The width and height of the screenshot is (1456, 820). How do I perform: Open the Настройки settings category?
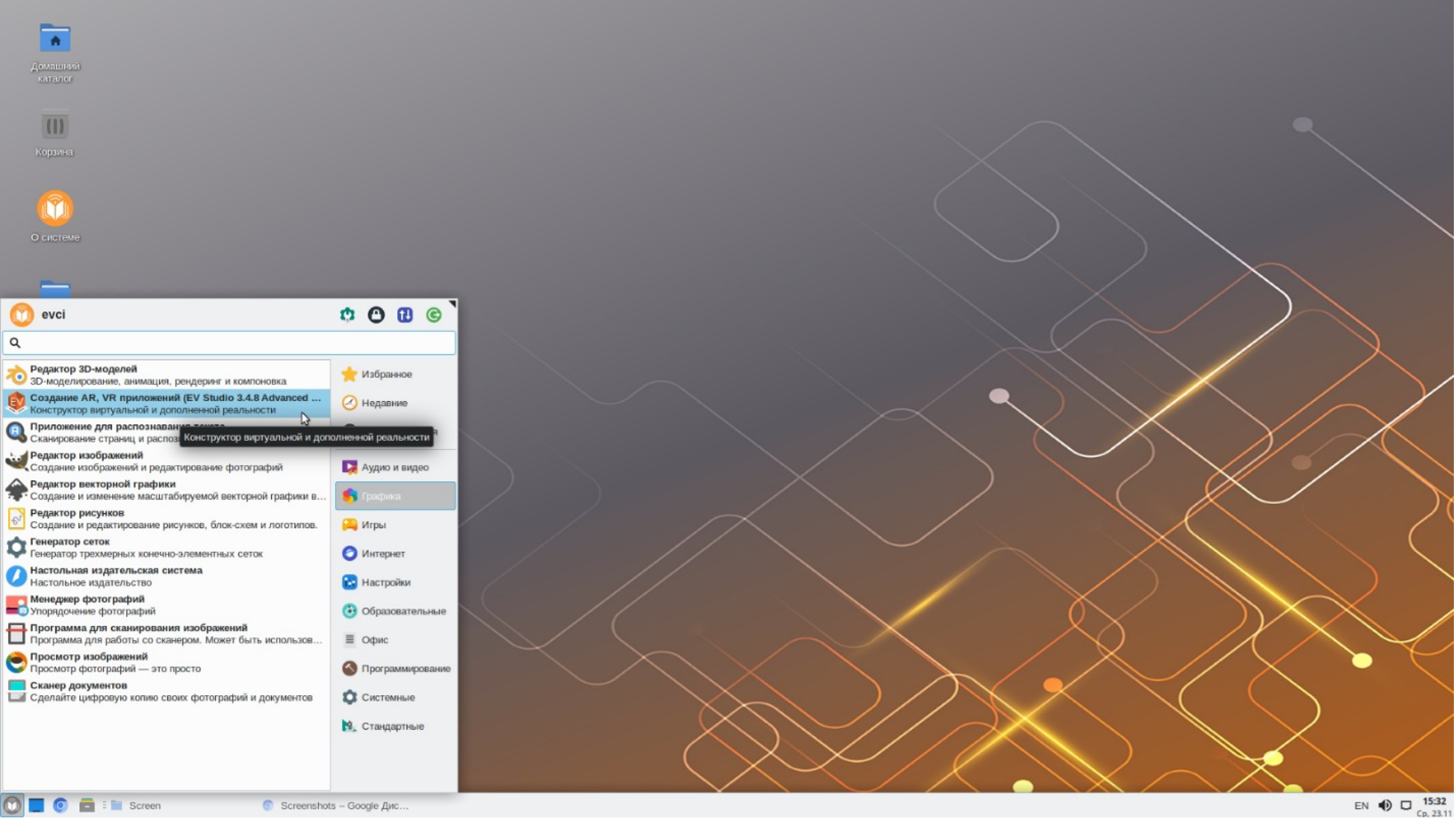coord(385,582)
